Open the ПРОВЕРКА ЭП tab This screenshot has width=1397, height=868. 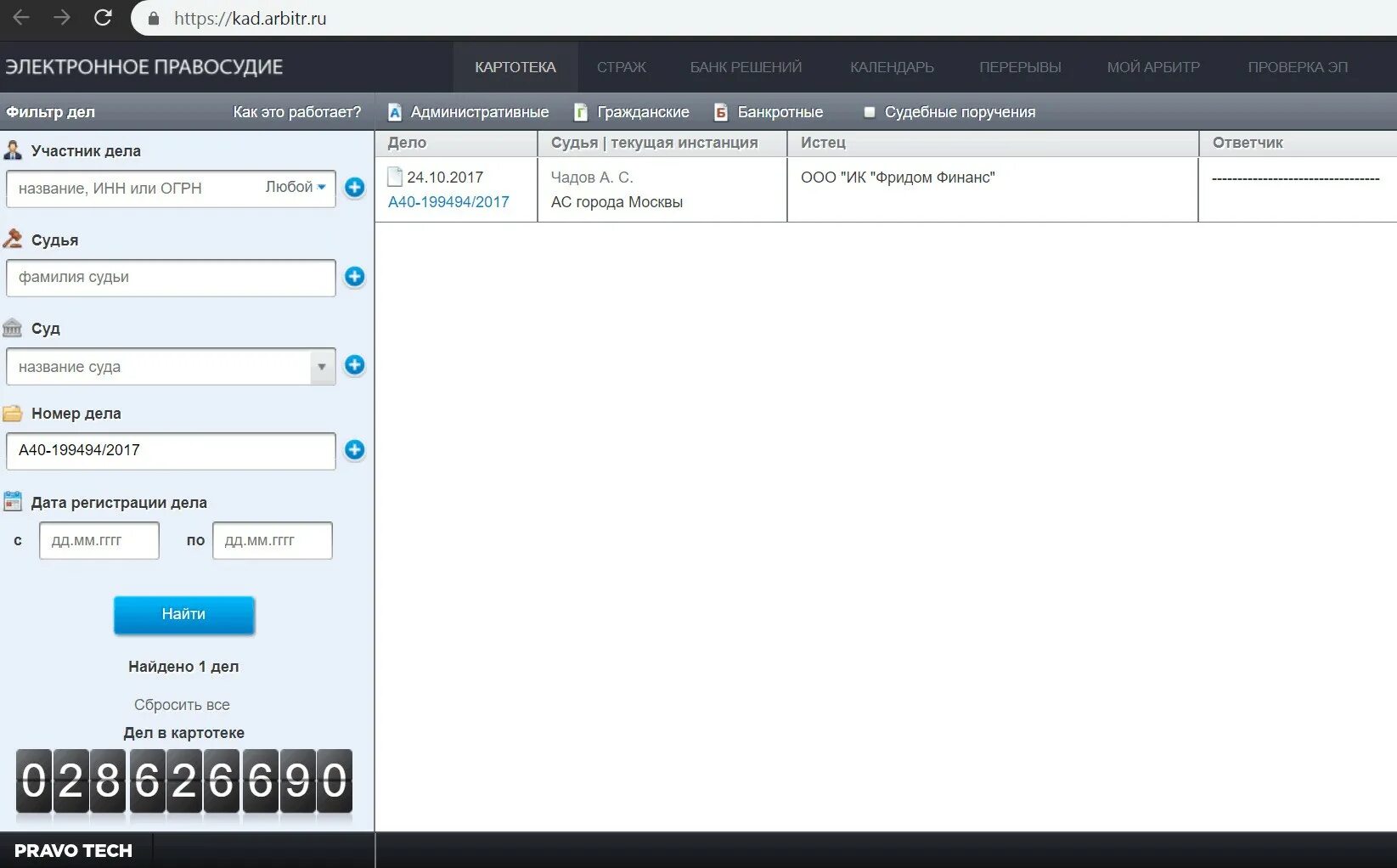[x=1298, y=67]
